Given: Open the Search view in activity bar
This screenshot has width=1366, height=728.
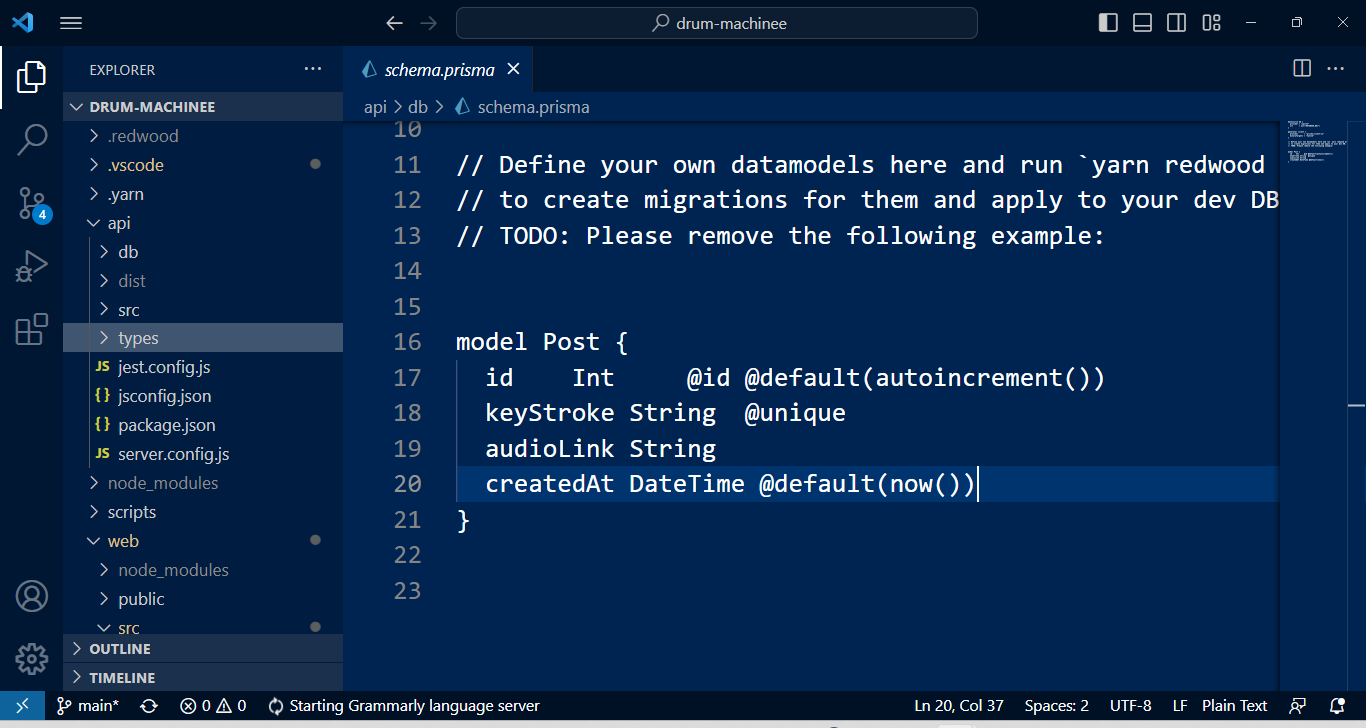Looking at the screenshot, I should 32,140.
